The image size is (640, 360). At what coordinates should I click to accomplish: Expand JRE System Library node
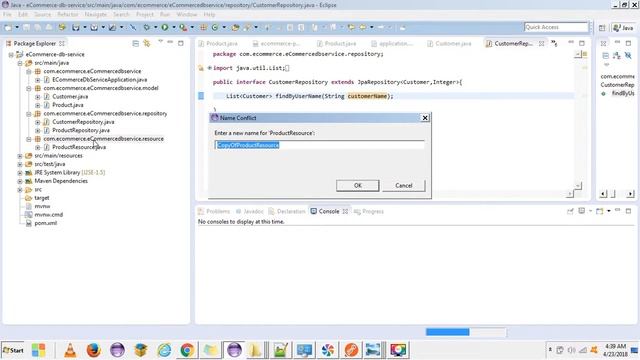coord(20,173)
